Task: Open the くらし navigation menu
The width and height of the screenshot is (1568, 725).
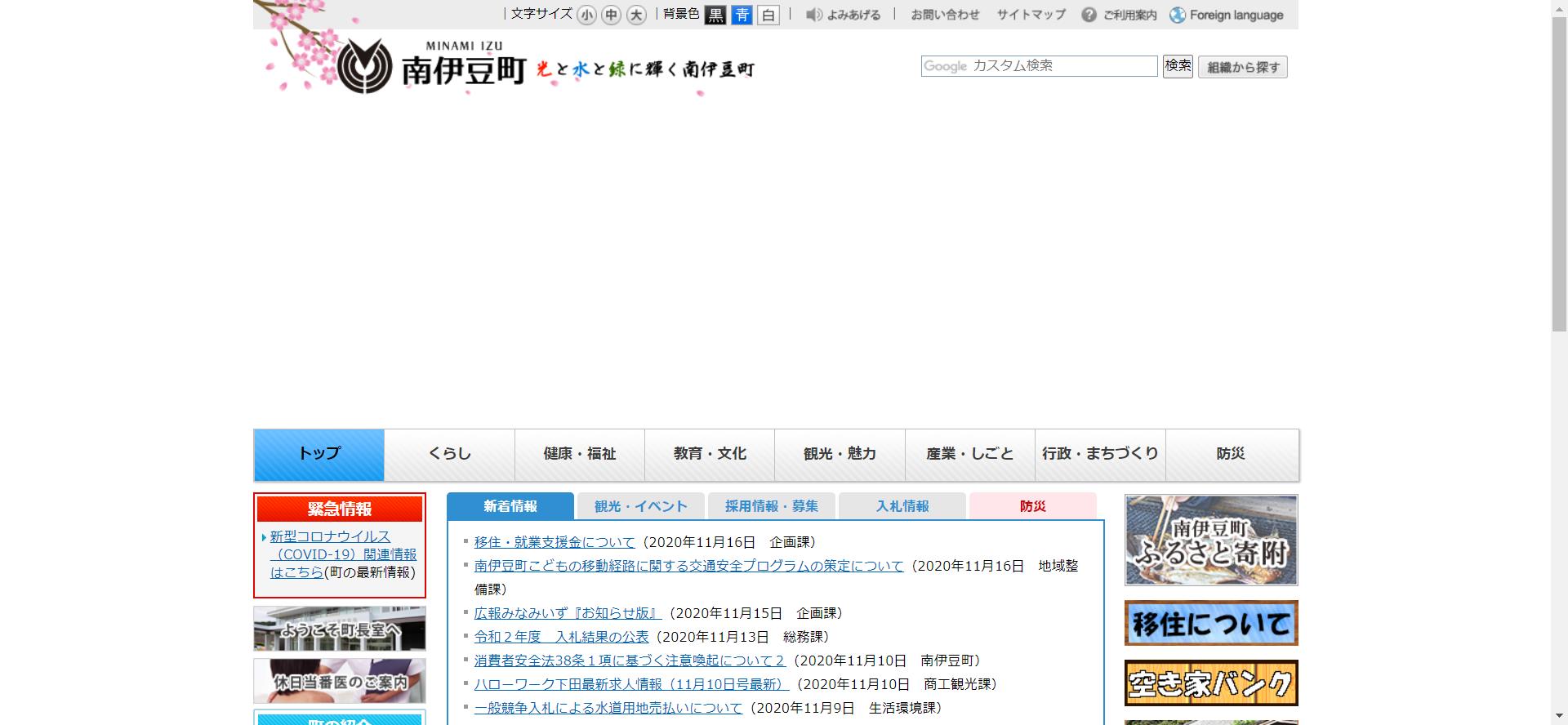Action: [x=449, y=454]
